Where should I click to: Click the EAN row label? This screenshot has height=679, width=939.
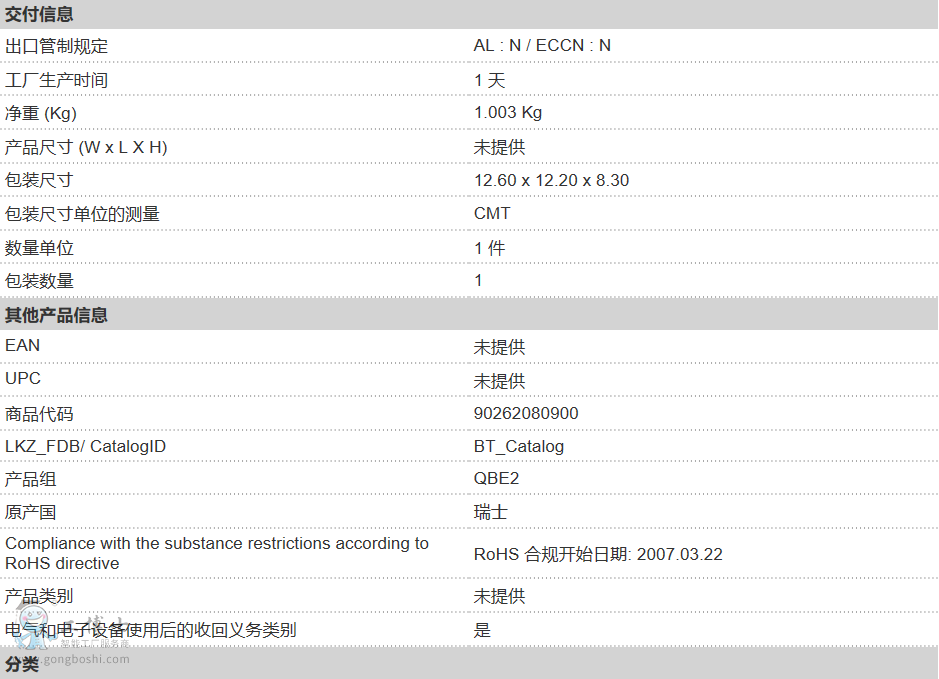point(23,346)
